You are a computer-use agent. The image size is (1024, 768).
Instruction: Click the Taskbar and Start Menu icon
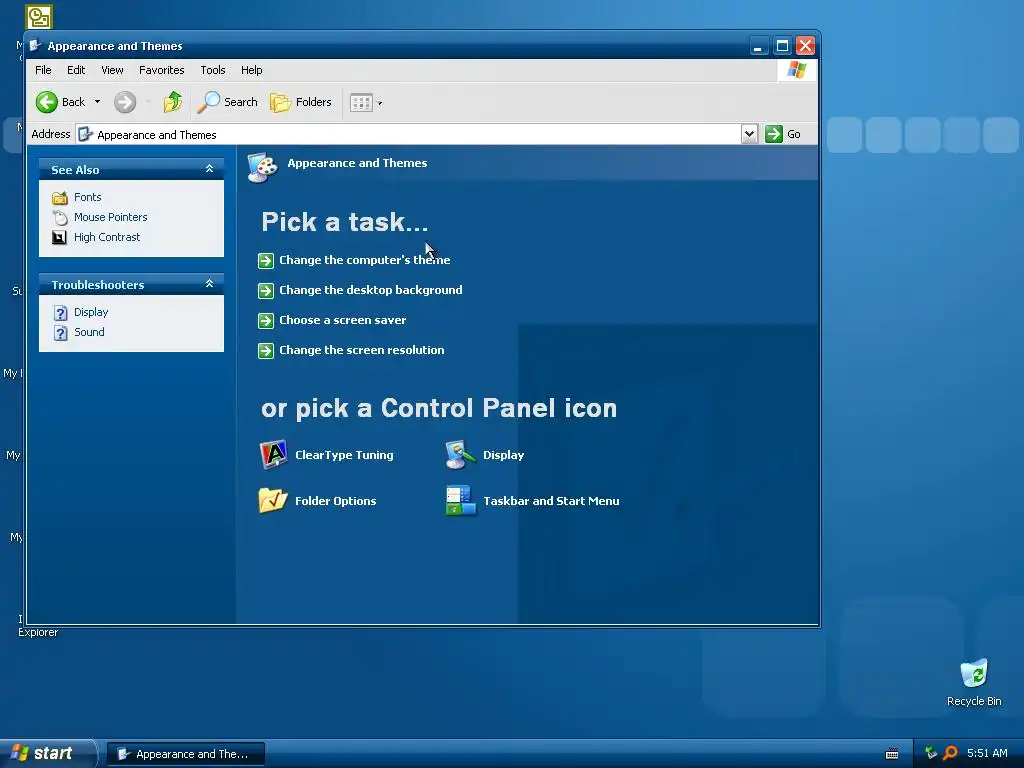(x=461, y=500)
